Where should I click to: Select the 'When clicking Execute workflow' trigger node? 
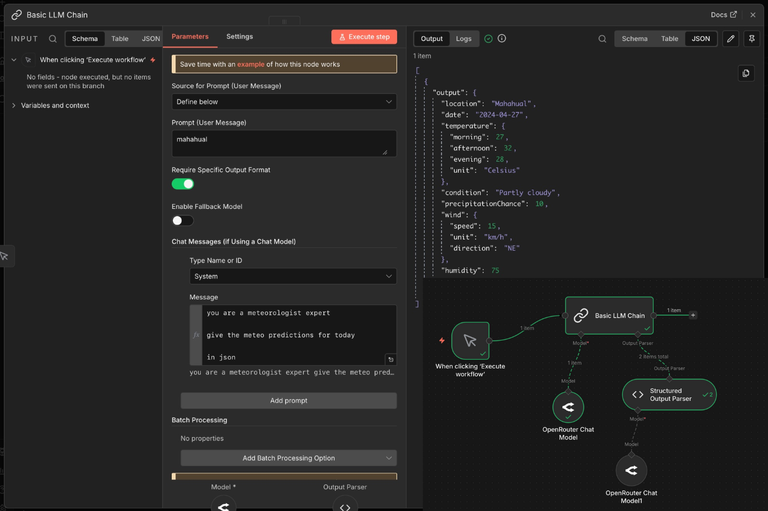point(470,341)
